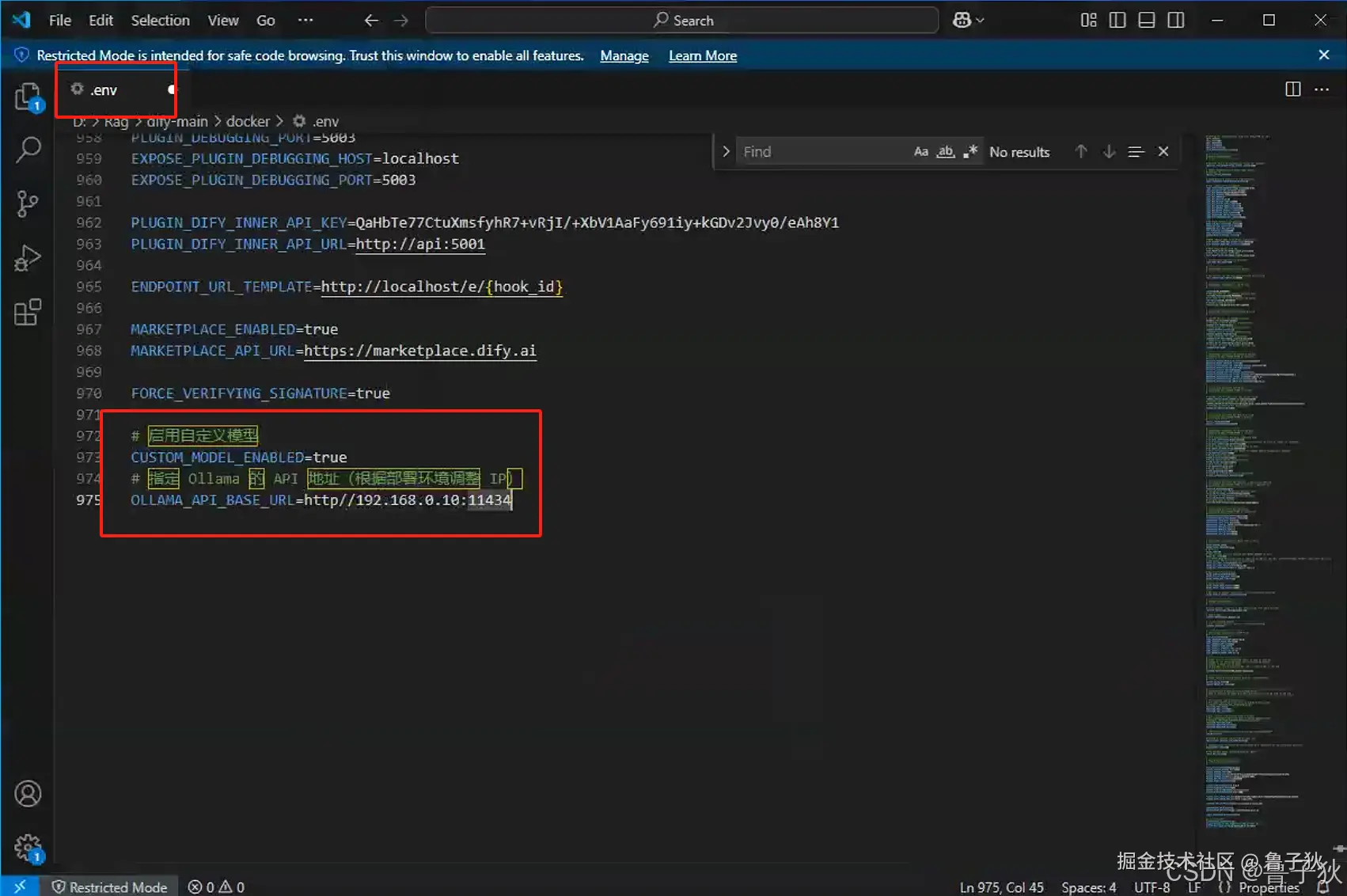Click in the Find input field
This screenshot has width=1347, height=896.
(x=822, y=151)
